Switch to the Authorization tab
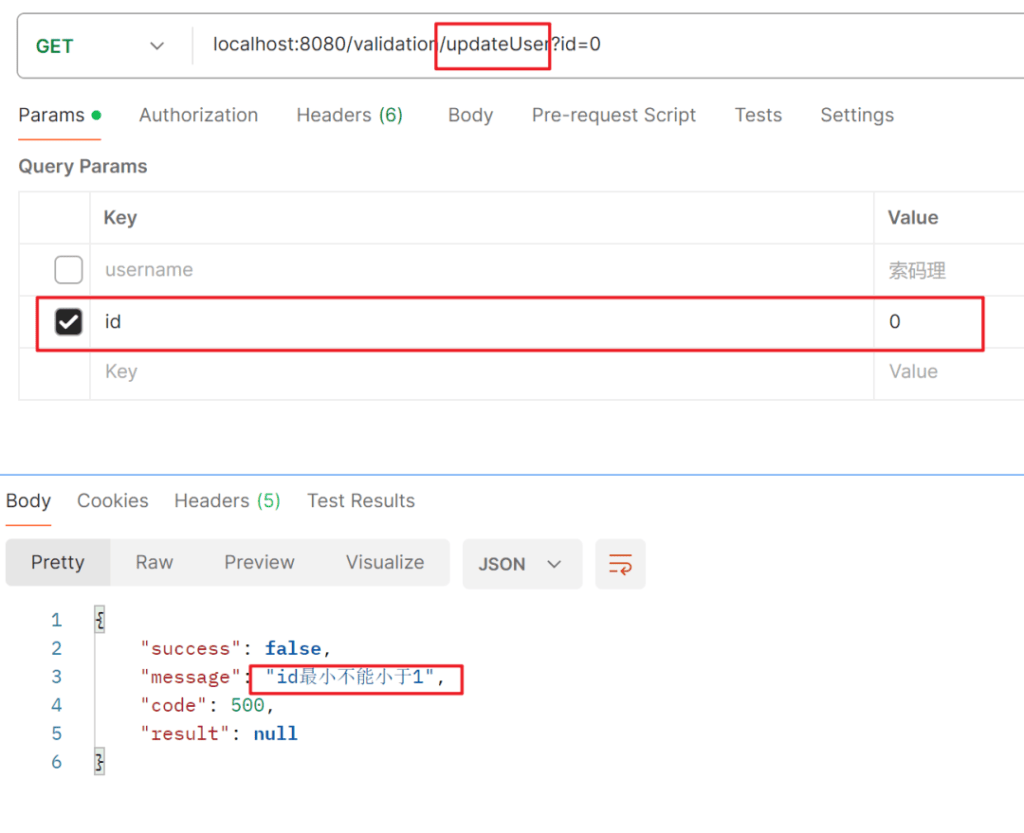1024x833 pixels. pyautogui.click(x=198, y=115)
